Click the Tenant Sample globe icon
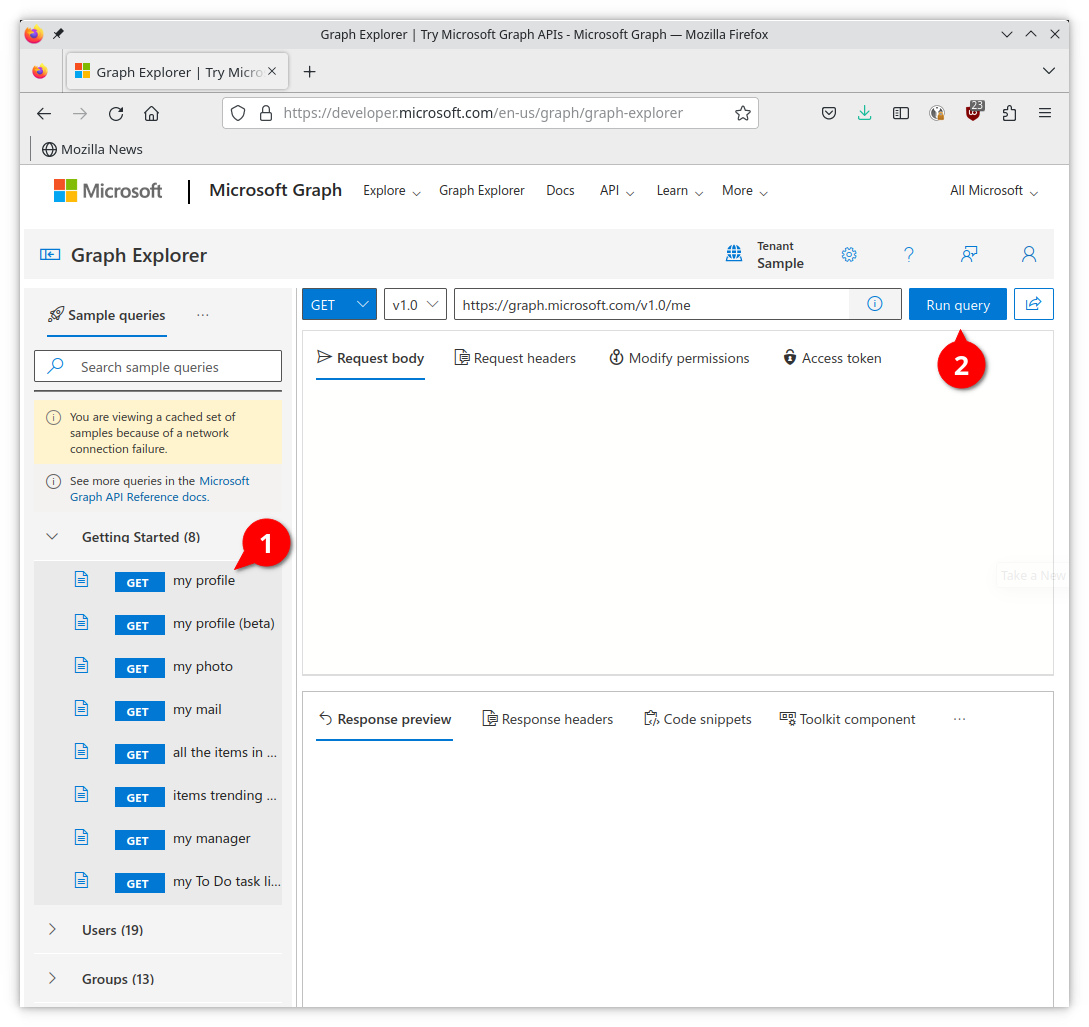1089x1027 pixels. click(735, 255)
